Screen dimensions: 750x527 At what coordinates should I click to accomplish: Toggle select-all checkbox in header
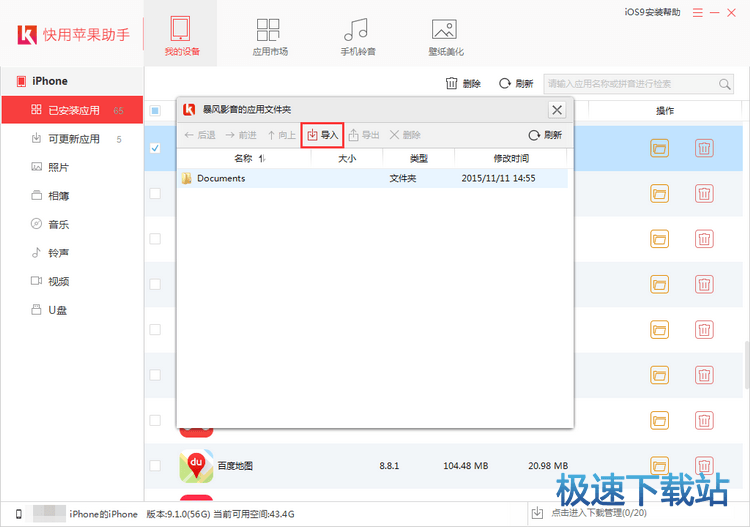[x=155, y=110]
